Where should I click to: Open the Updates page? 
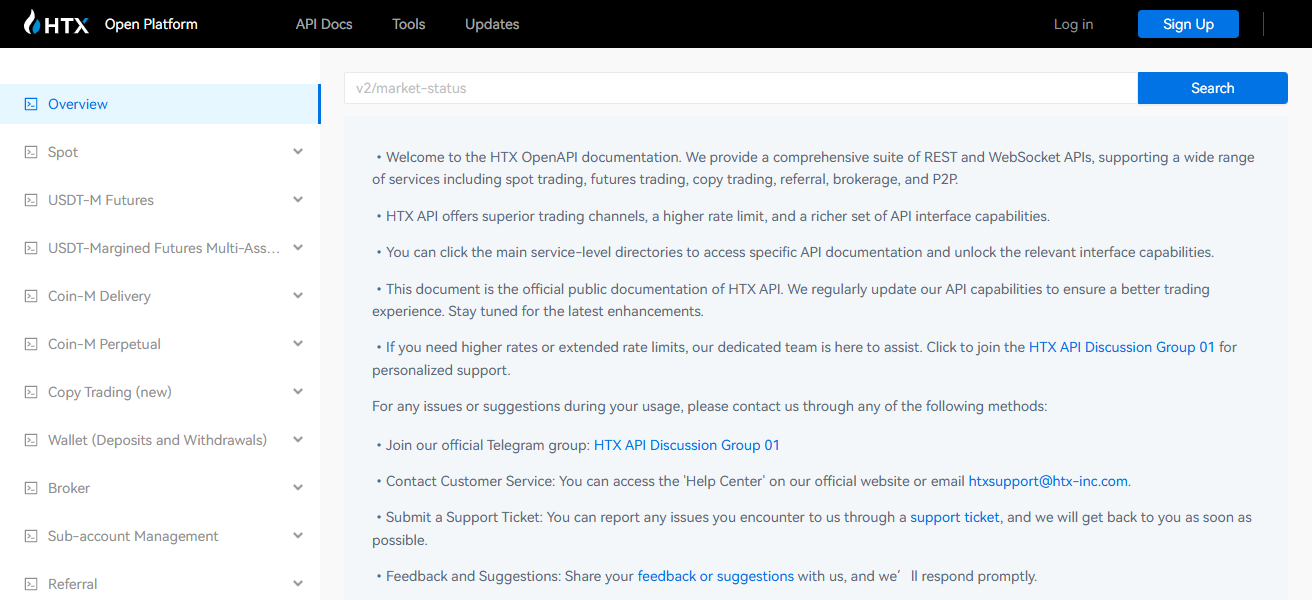[491, 24]
